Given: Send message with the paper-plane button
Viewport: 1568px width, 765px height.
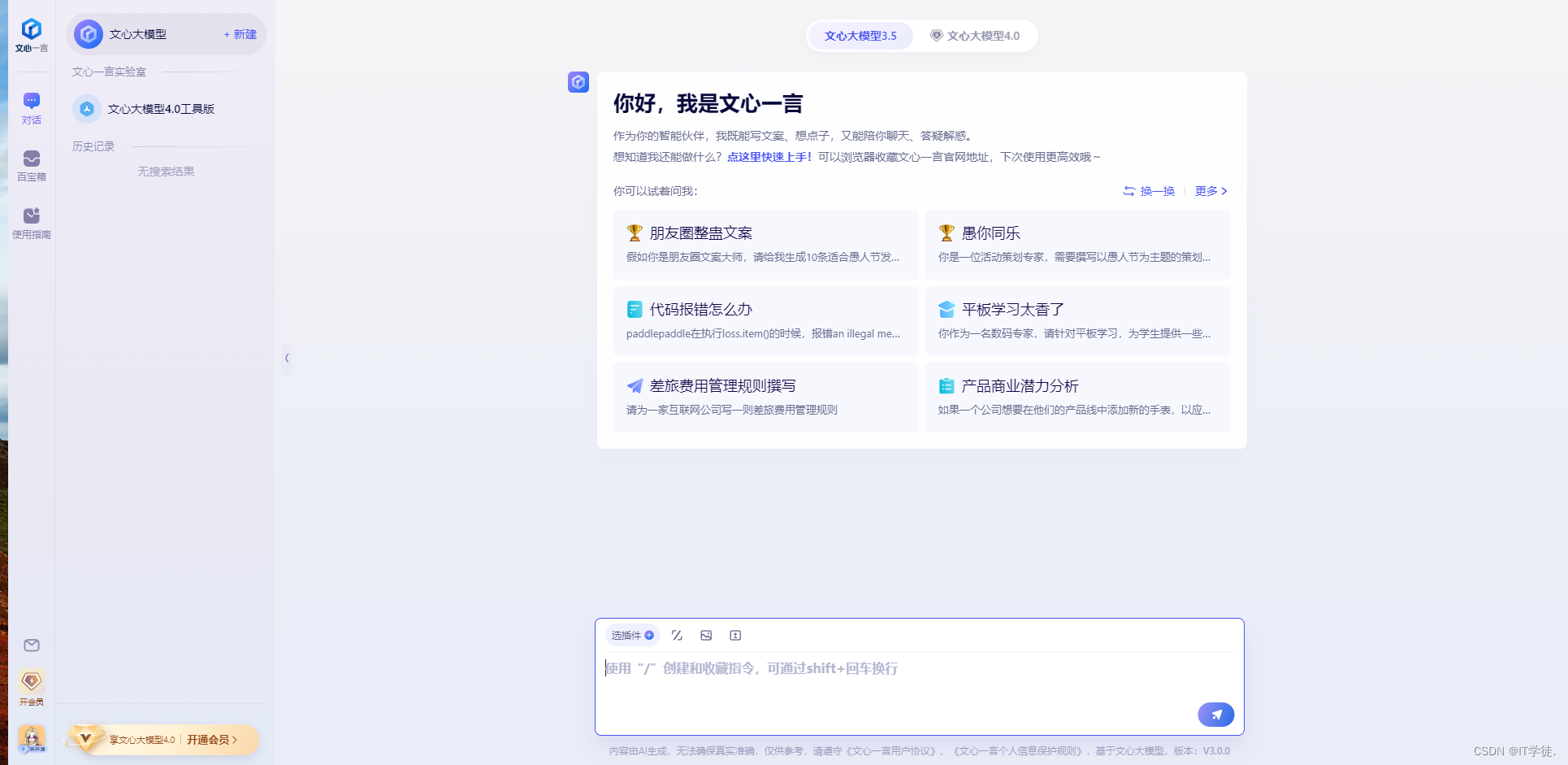Looking at the screenshot, I should click(x=1215, y=715).
